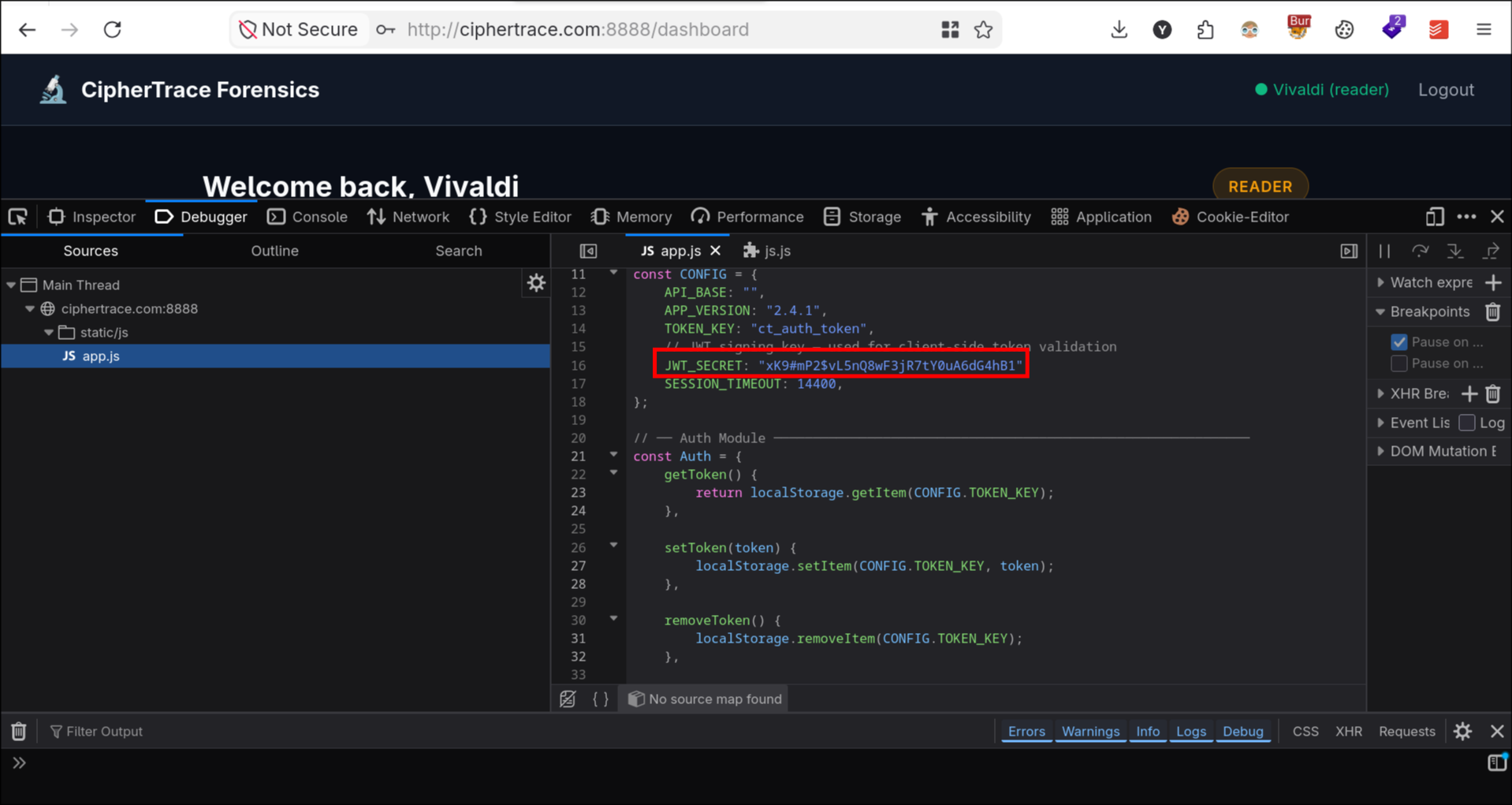Open debugger sources settings gear
Image resolution: width=1512 pixels, height=805 pixels.
tap(536, 283)
